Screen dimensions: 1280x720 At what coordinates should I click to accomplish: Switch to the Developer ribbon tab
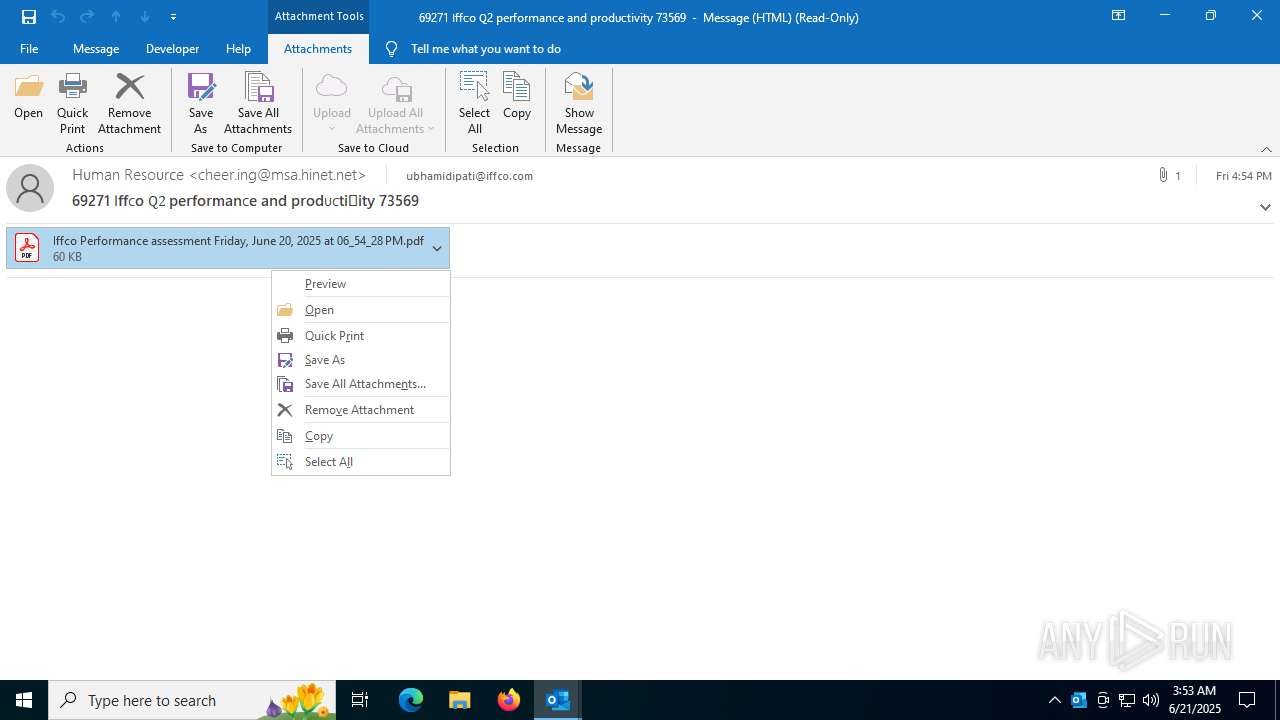pyautogui.click(x=172, y=49)
